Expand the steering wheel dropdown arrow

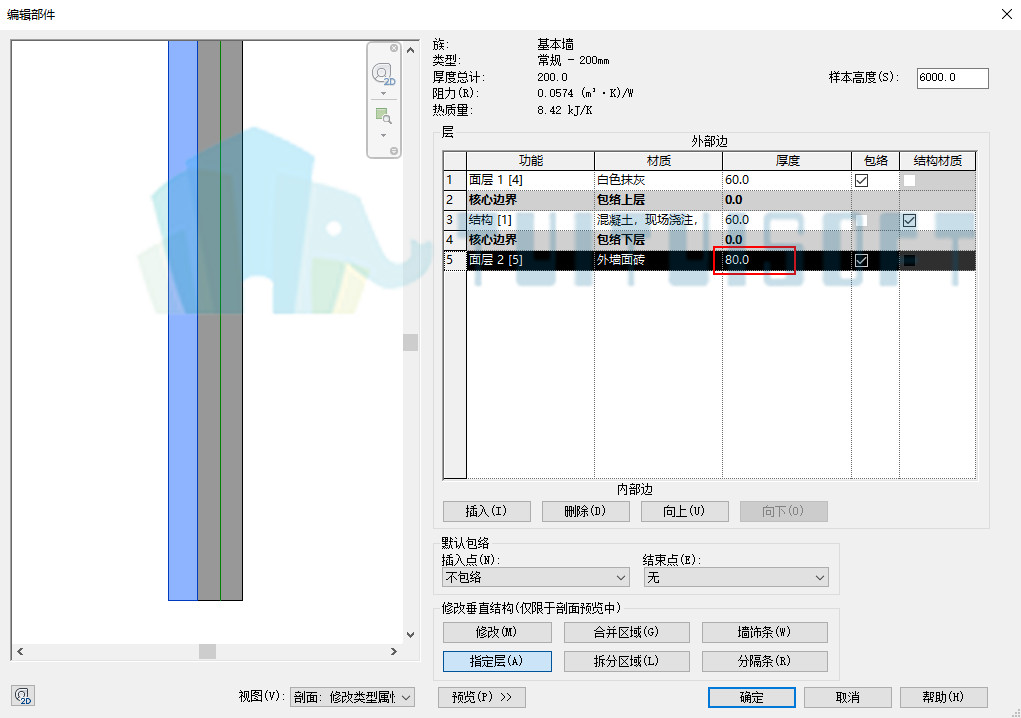pyautogui.click(x=383, y=94)
